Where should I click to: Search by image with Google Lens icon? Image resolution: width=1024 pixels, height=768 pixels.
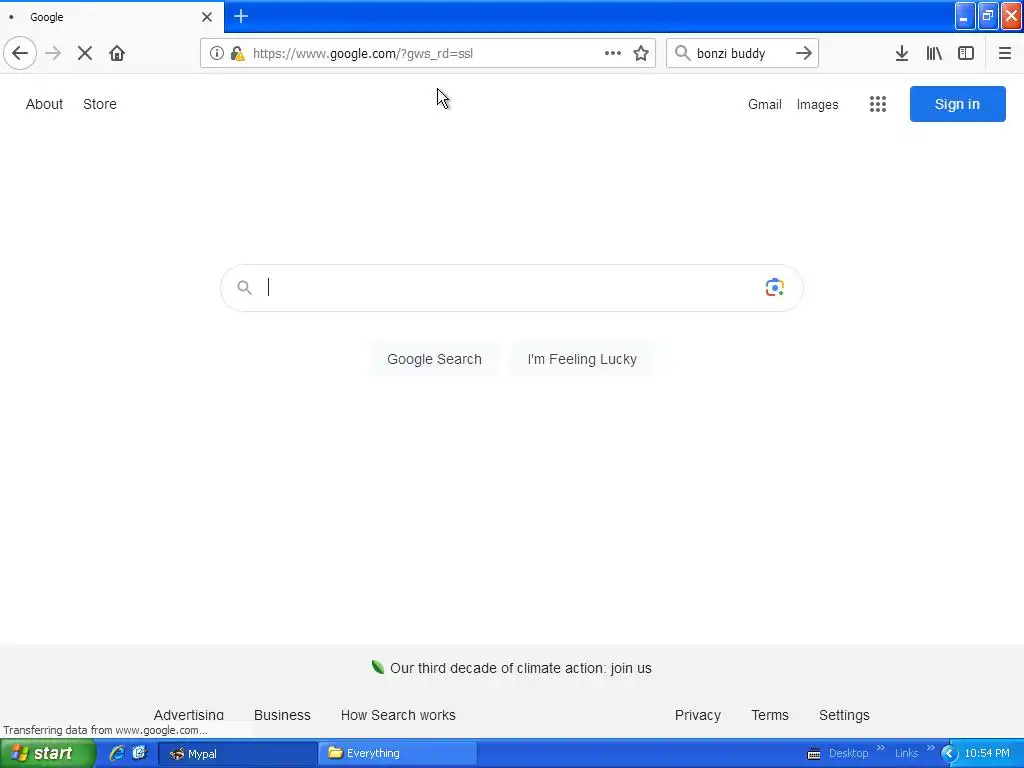click(x=775, y=287)
